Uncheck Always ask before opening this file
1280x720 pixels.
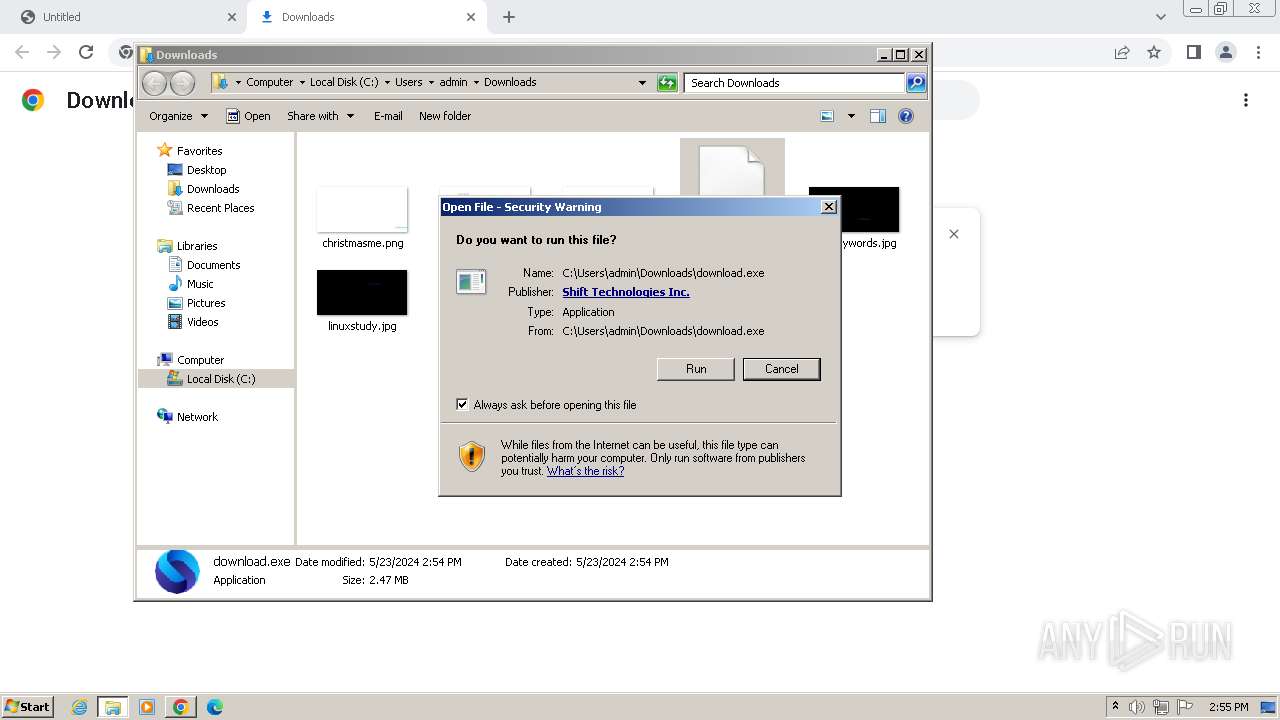462,405
